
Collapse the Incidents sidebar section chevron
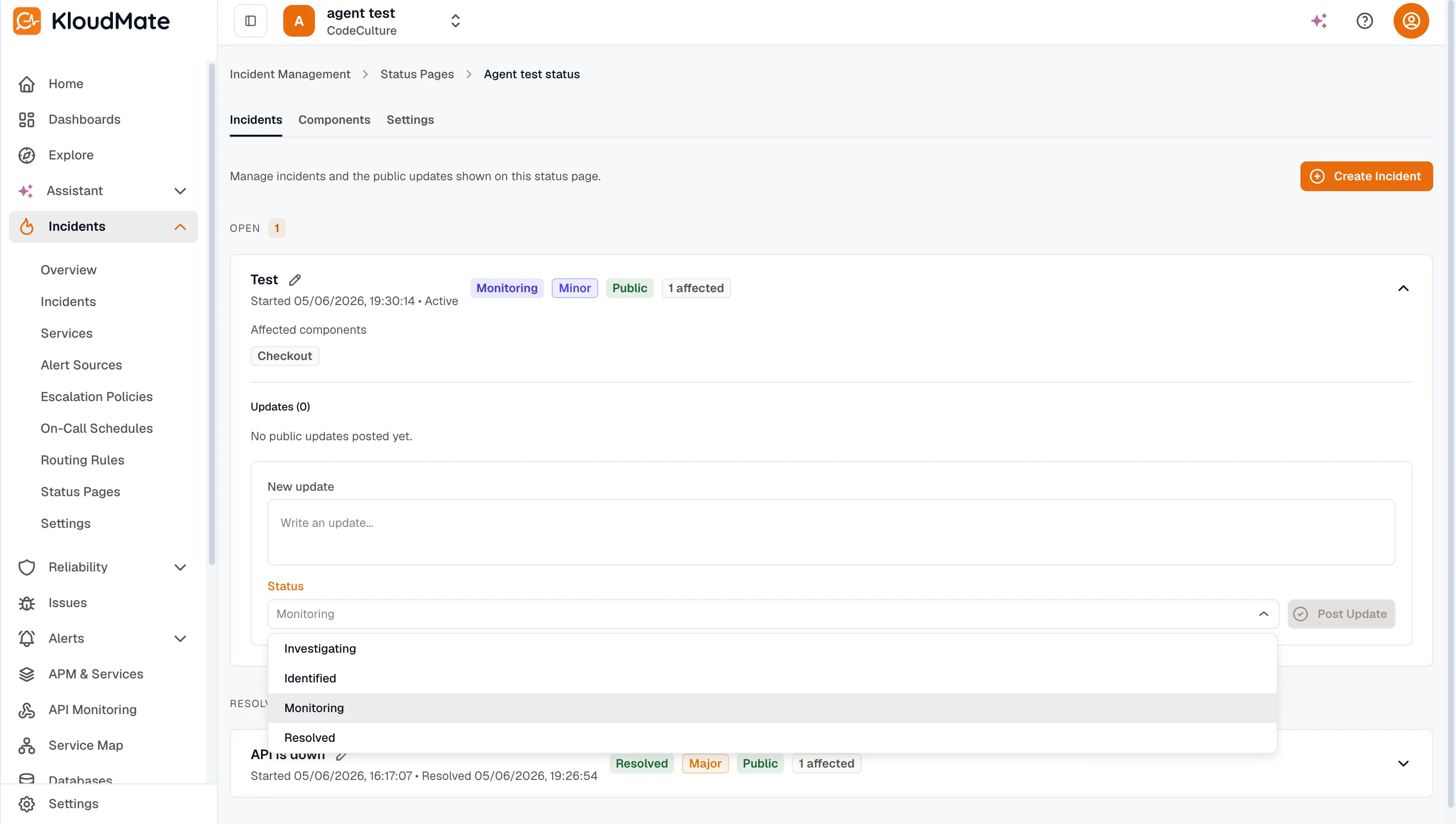click(180, 227)
